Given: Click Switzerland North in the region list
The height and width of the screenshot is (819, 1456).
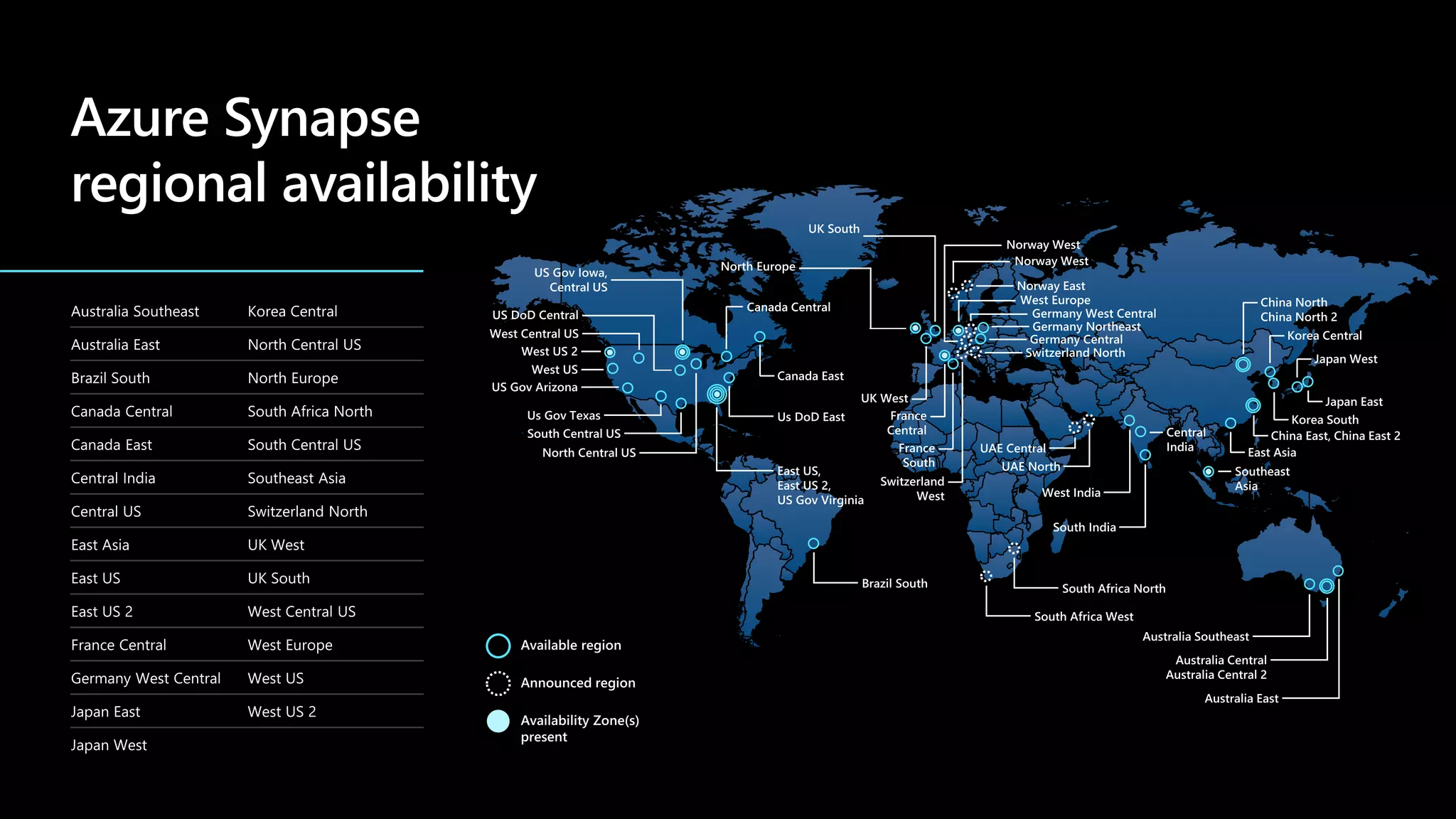Looking at the screenshot, I should click(x=307, y=512).
